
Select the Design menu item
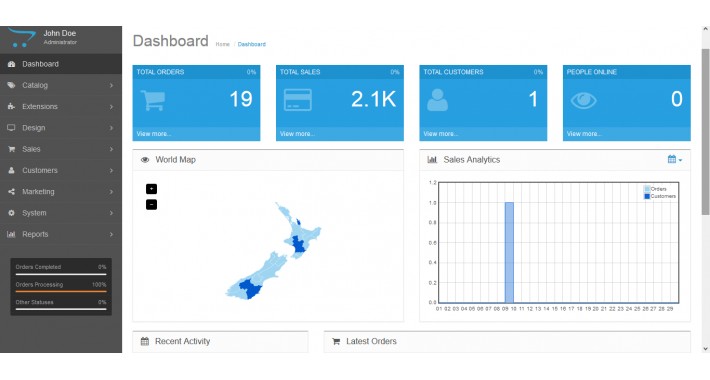[x=61, y=128]
